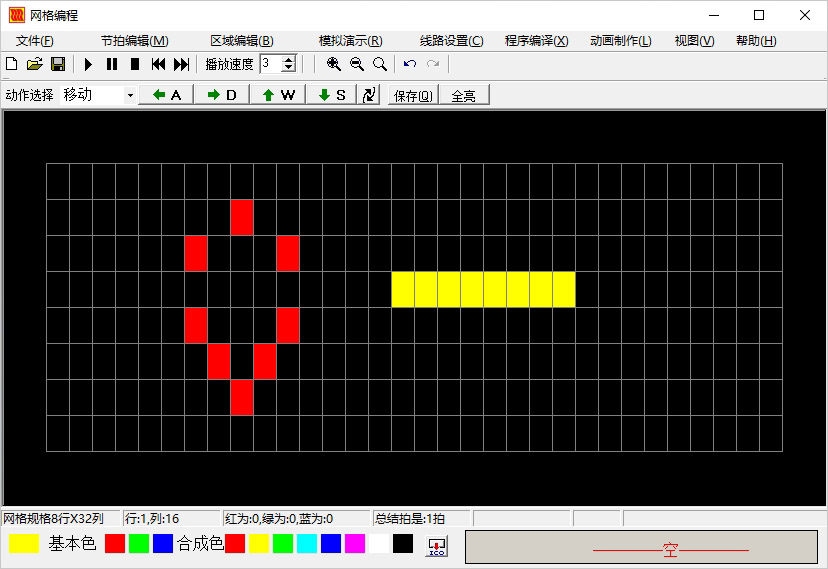
Task: Click the 保存(Q) button
Action: [x=413, y=96]
